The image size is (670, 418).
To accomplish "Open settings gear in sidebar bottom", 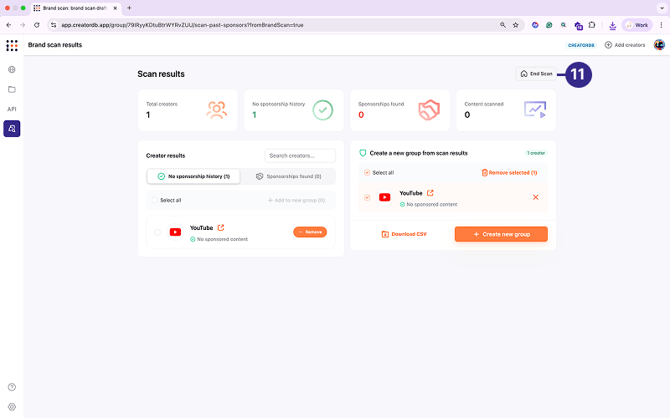I will 12,407.
